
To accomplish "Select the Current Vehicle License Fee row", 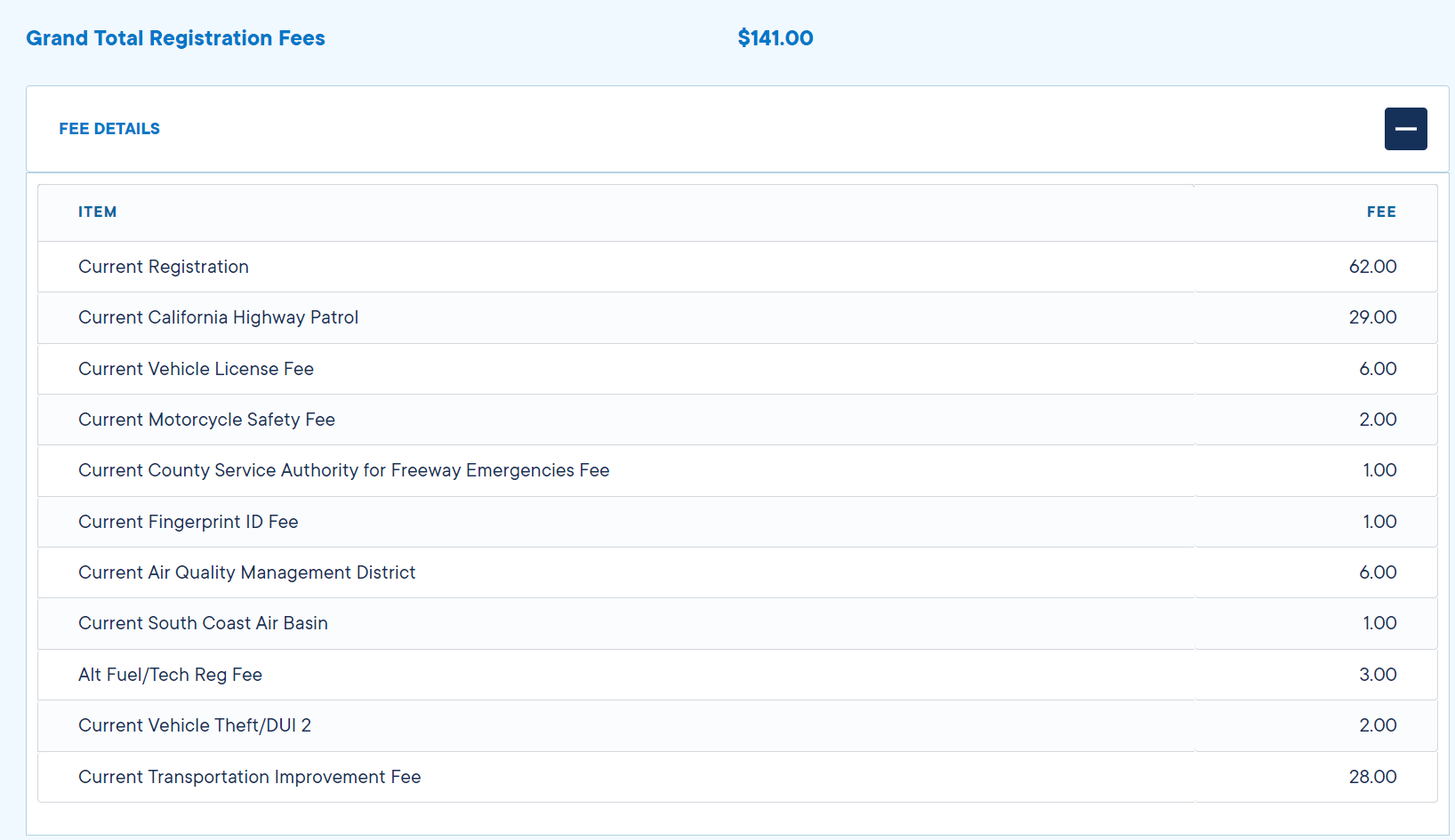I will pyautogui.click(x=196, y=369).
